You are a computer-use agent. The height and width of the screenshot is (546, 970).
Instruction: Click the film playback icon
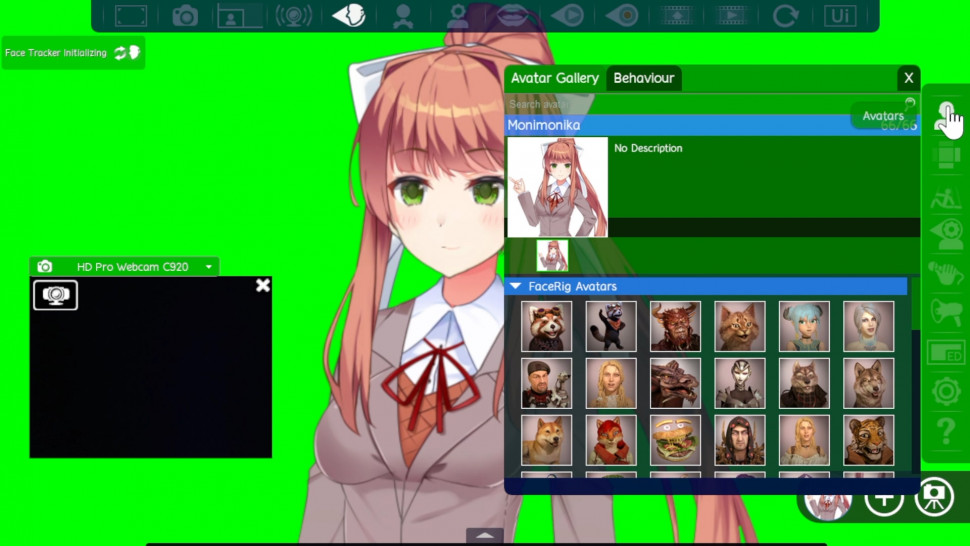pos(731,15)
